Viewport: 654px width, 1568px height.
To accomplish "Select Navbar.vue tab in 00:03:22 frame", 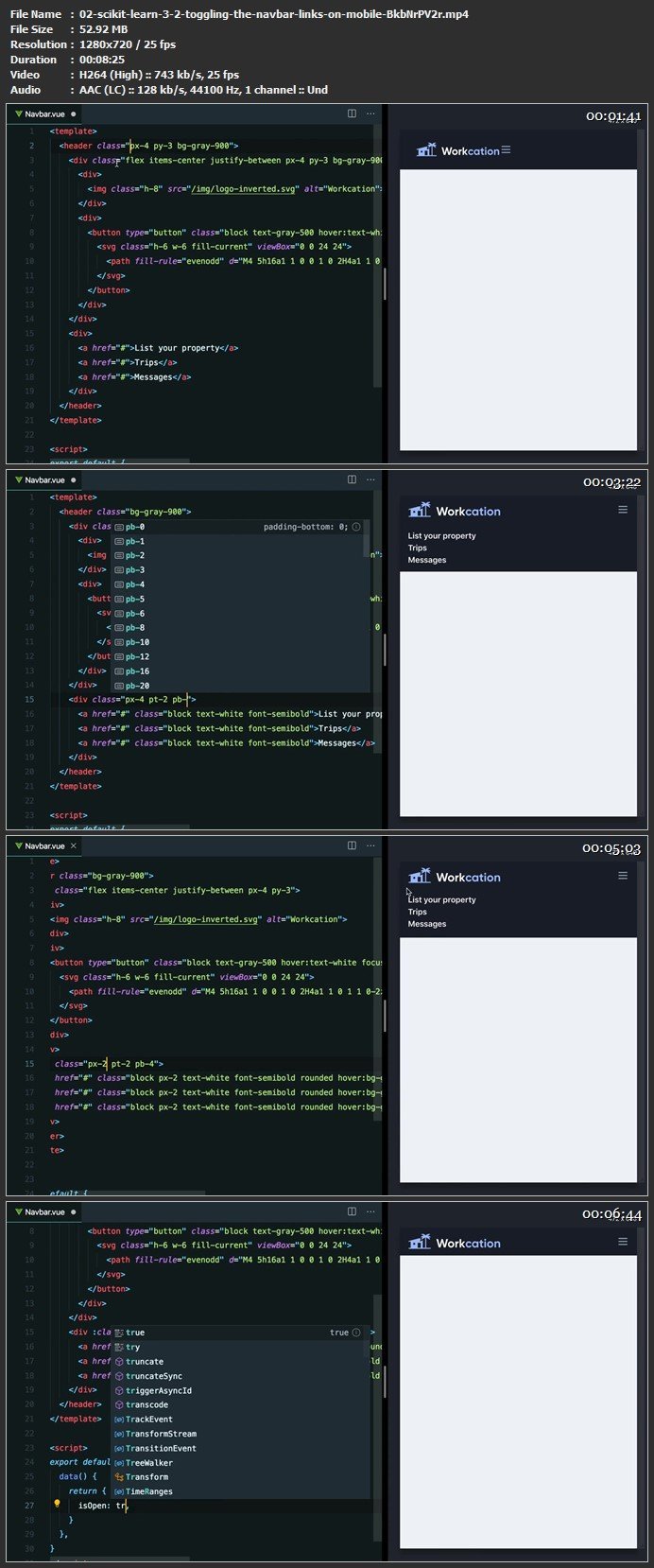I will (43, 479).
